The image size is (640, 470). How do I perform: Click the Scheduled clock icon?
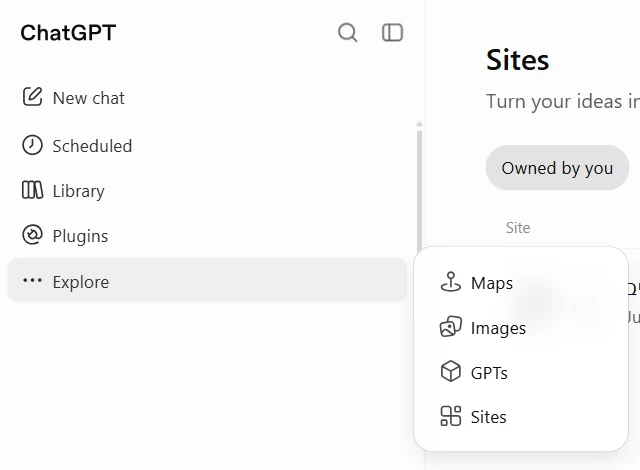pyautogui.click(x=32, y=145)
